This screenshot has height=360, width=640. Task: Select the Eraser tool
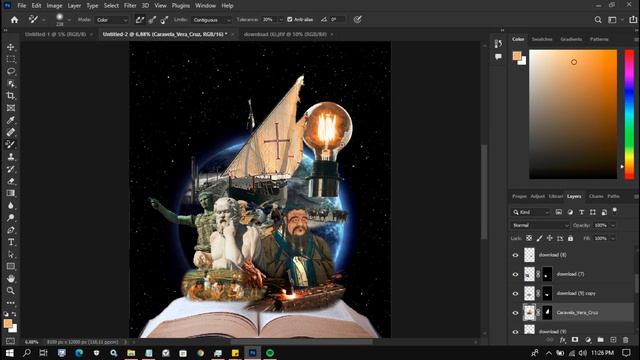tap(11, 181)
